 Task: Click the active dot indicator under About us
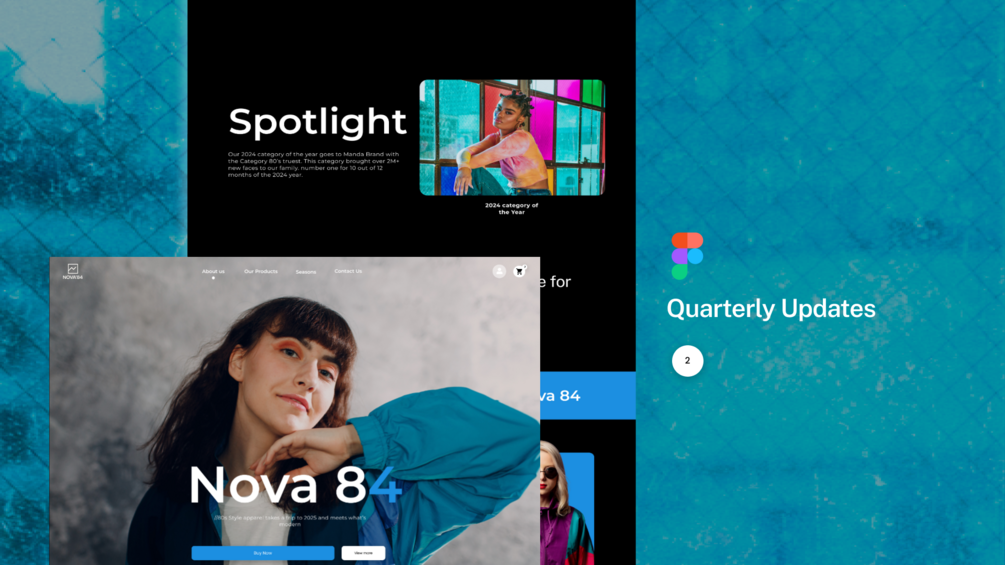pyautogui.click(x=213, y=277)
